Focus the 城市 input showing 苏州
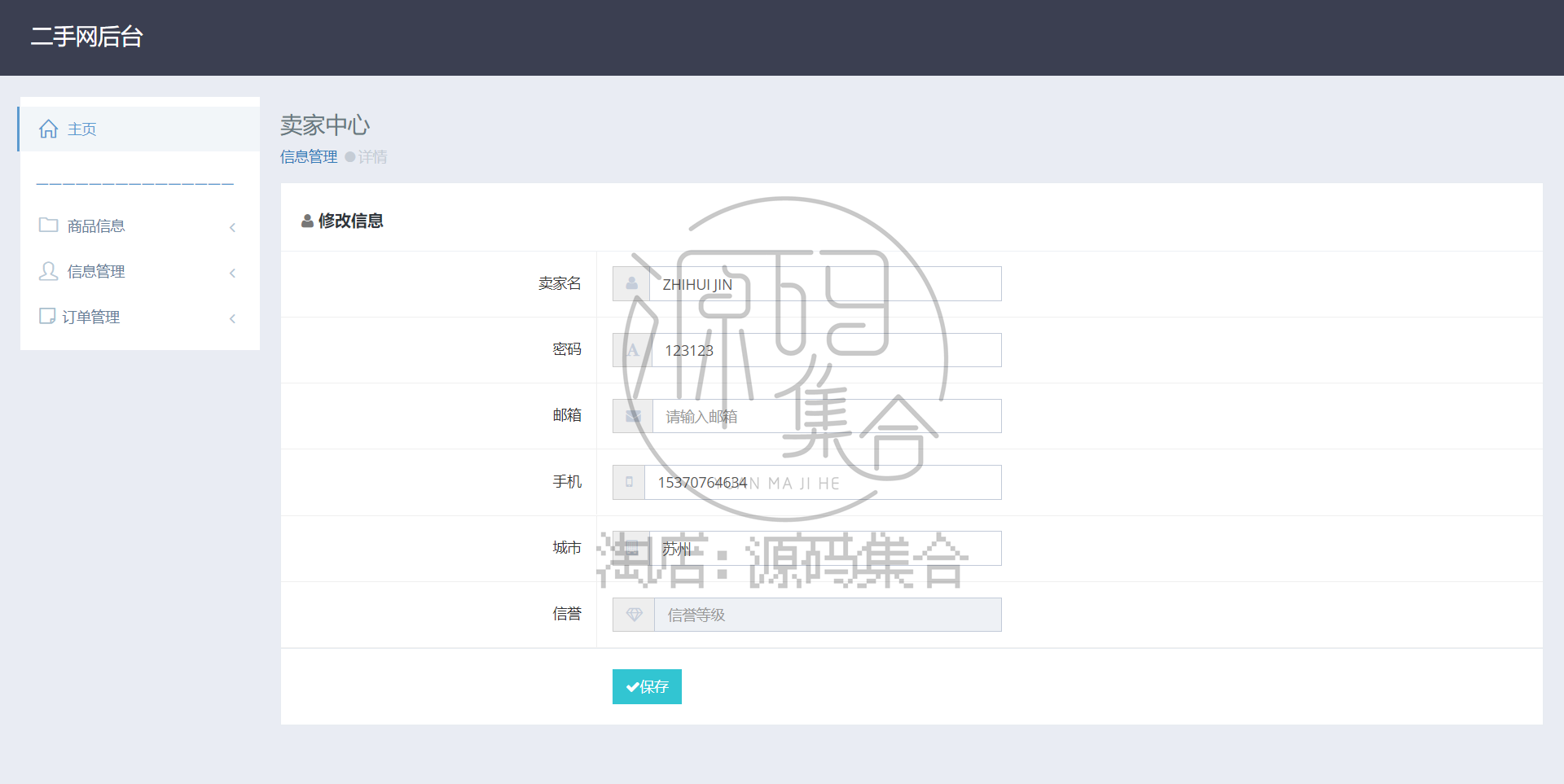Screen dimensions: 1564x784 (825, 549)
